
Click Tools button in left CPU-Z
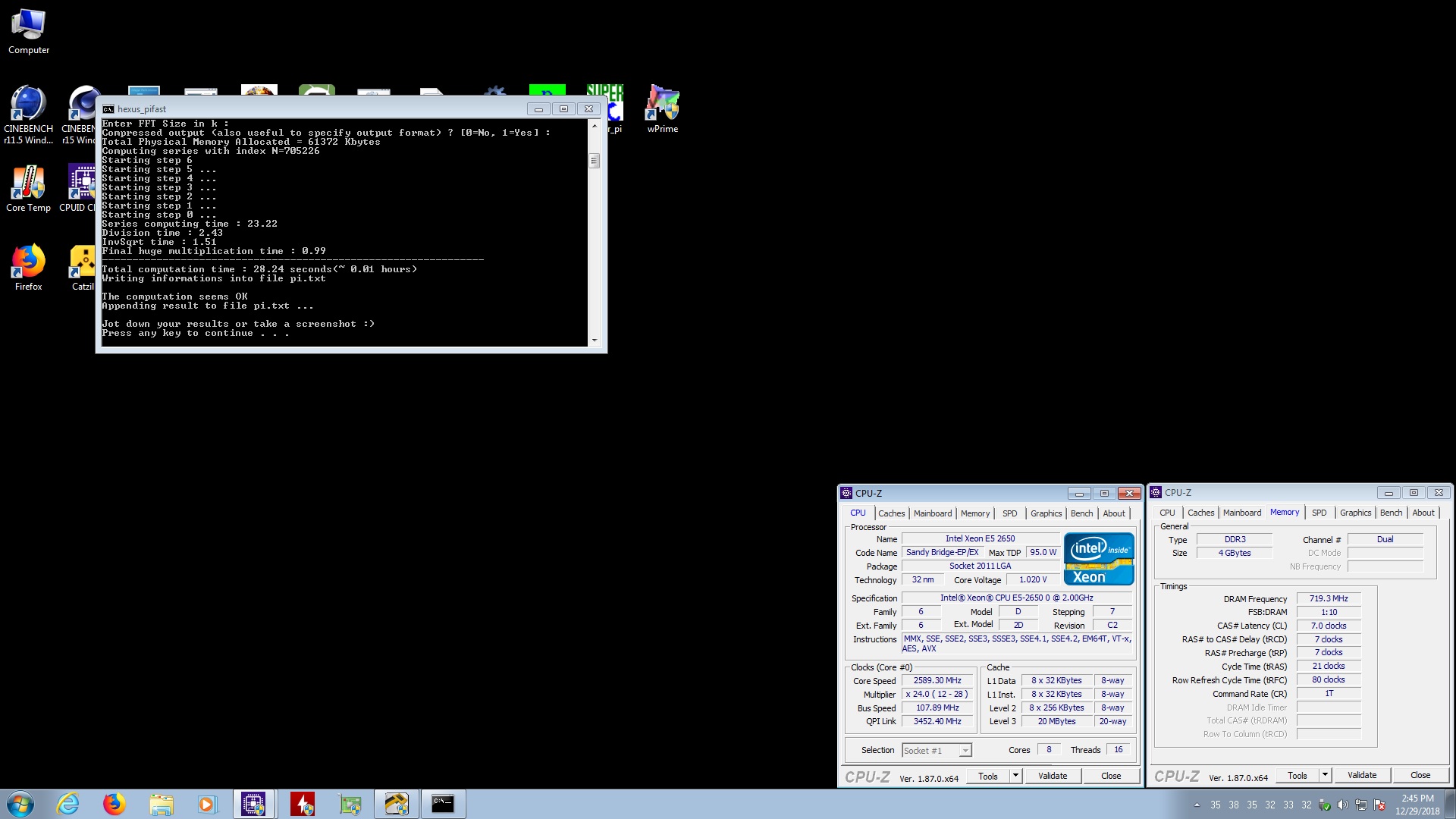(x=987, y=776)
